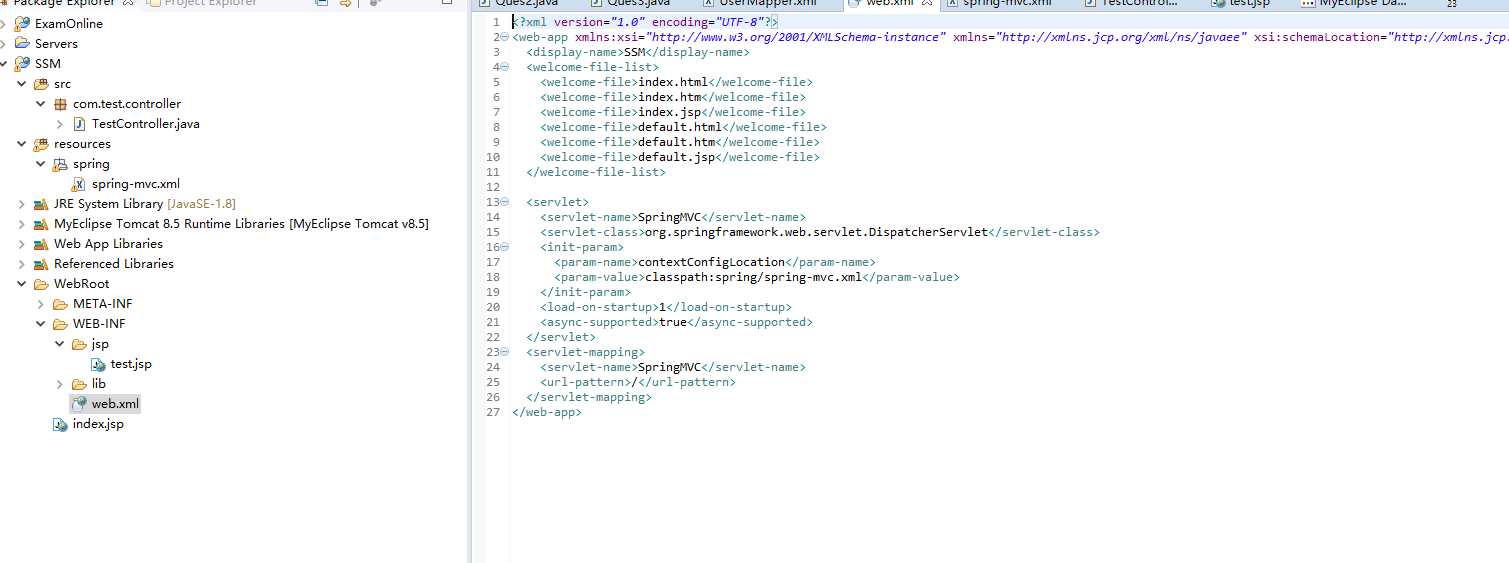Select the web.xml file icon in the tree

pos(79,403)
